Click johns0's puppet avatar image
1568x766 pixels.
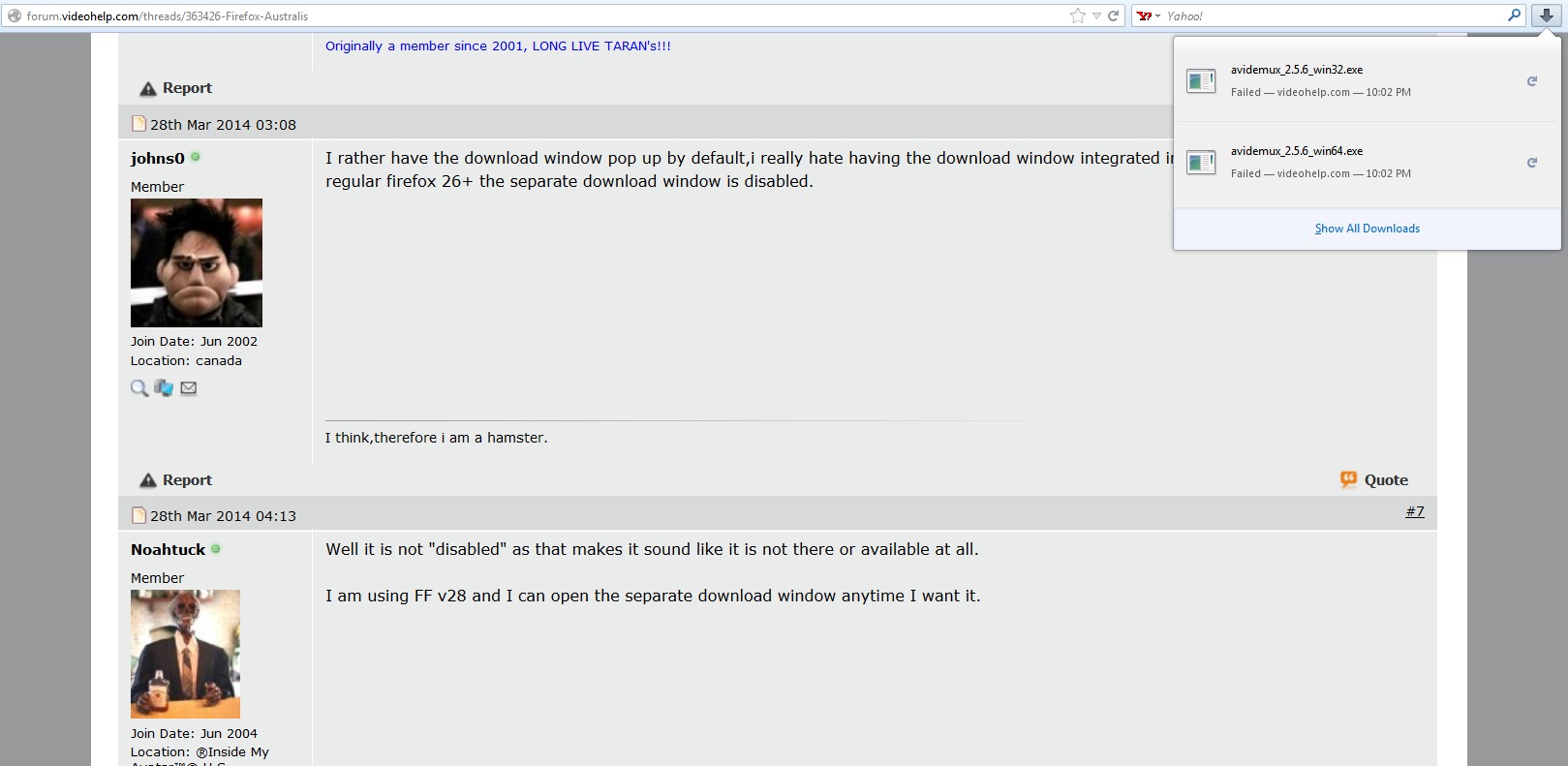tap(197, 262)
